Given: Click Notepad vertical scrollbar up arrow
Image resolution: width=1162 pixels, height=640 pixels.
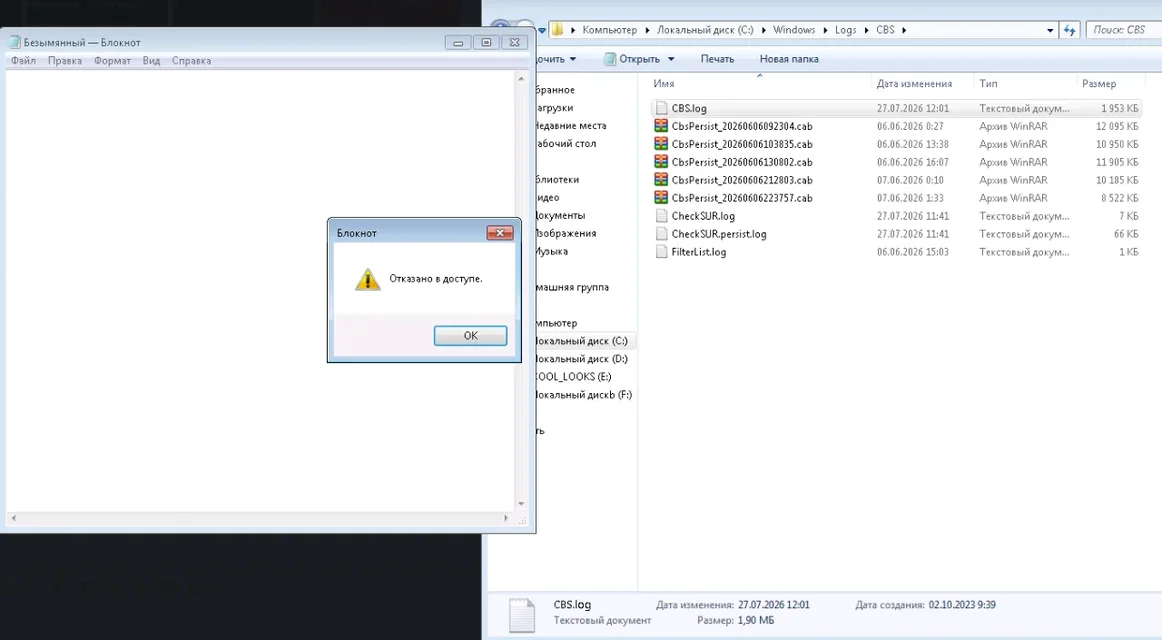Looking at the screenshot, I should [x=521, y=78].
